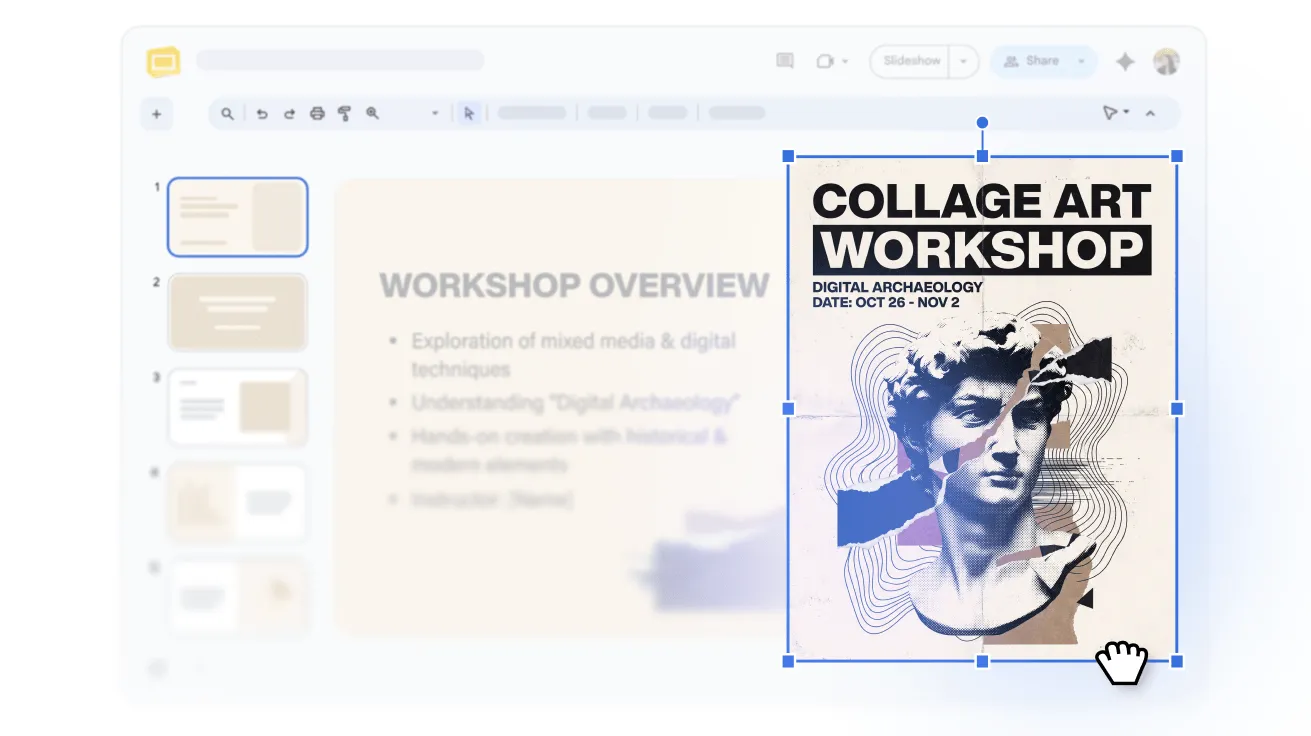
Task: Click the bottom-left resize handle of poster
Action: pos(788,661)
